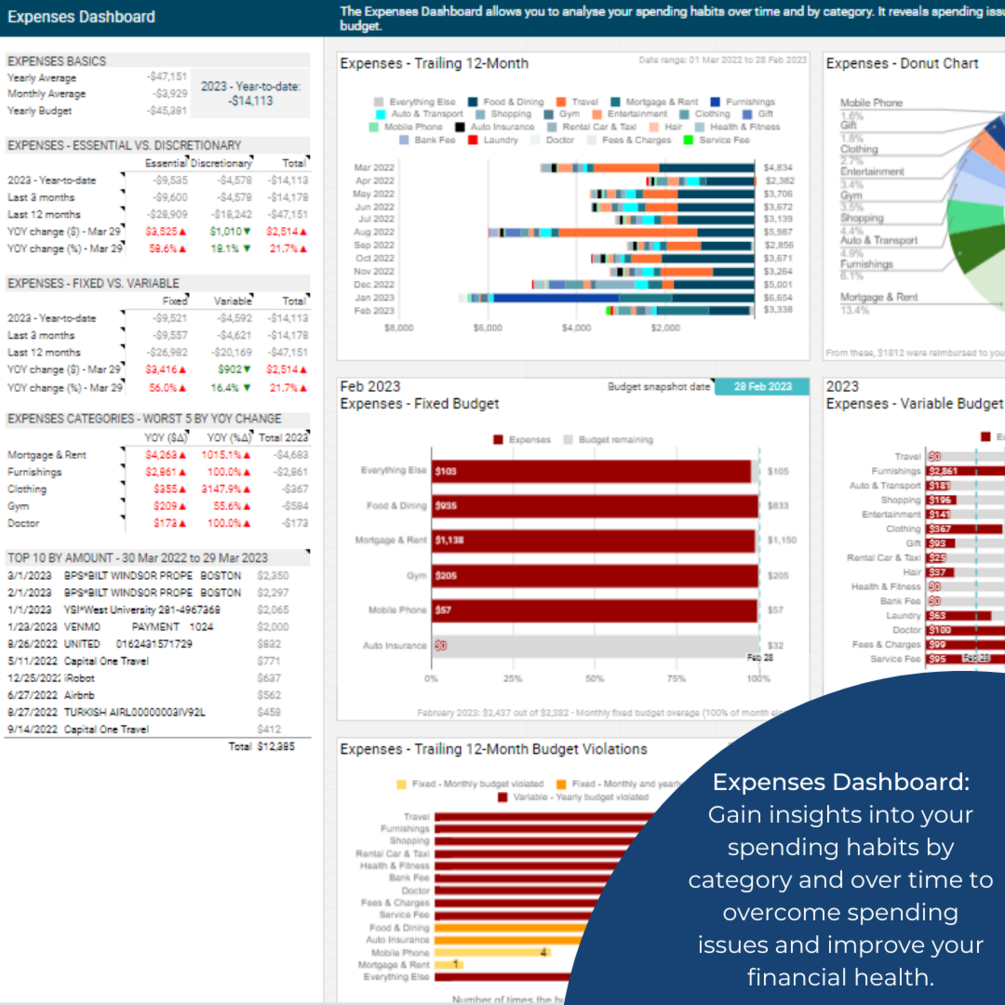Click the orange Travel legend swatch in the Trailing 12-Month chart

(561, 102)
